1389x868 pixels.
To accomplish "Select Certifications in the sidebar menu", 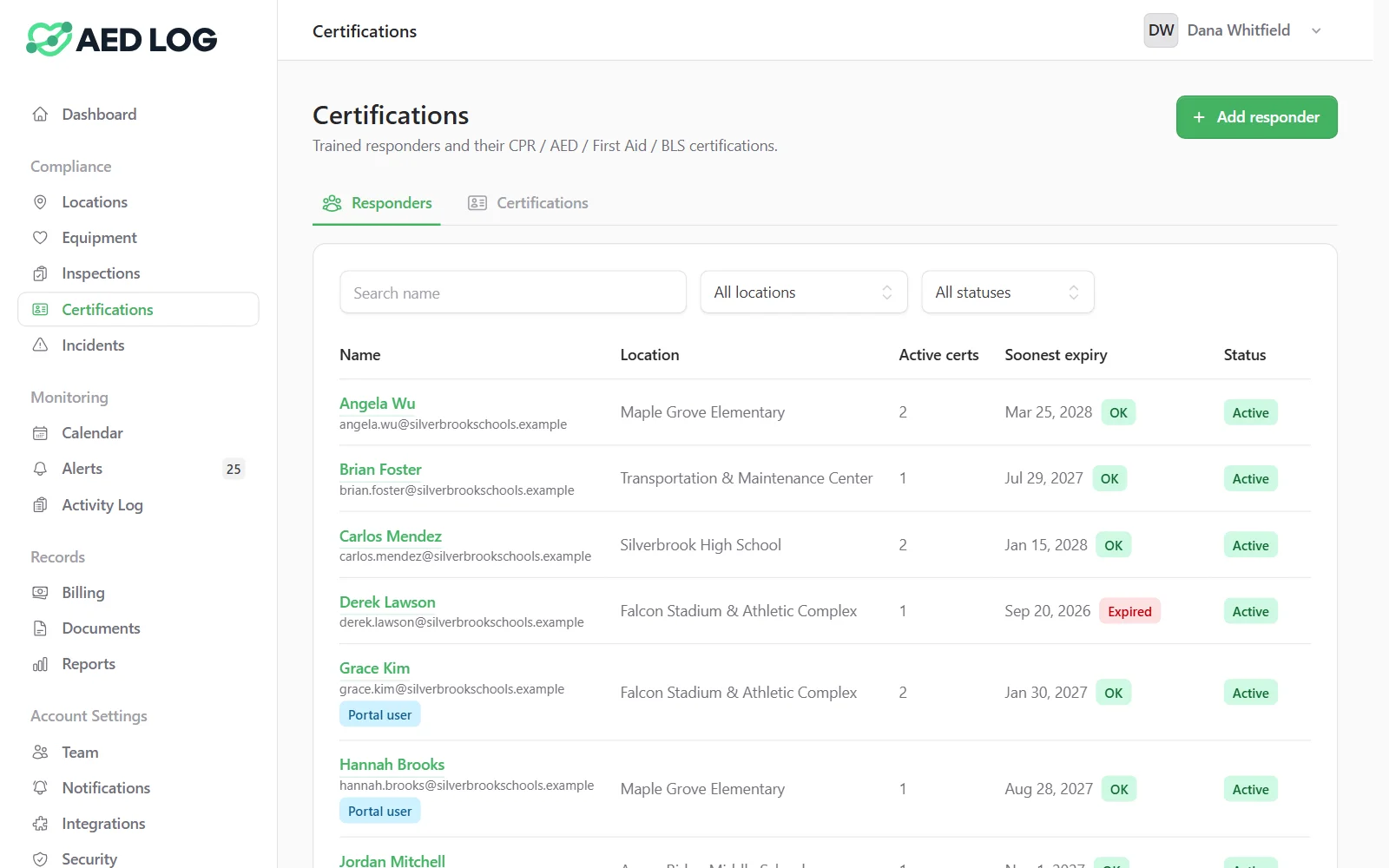I will 138,310.
